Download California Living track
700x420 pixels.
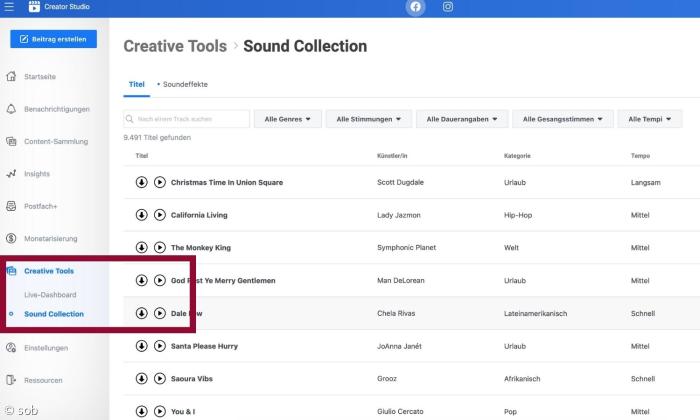(142, 215)
